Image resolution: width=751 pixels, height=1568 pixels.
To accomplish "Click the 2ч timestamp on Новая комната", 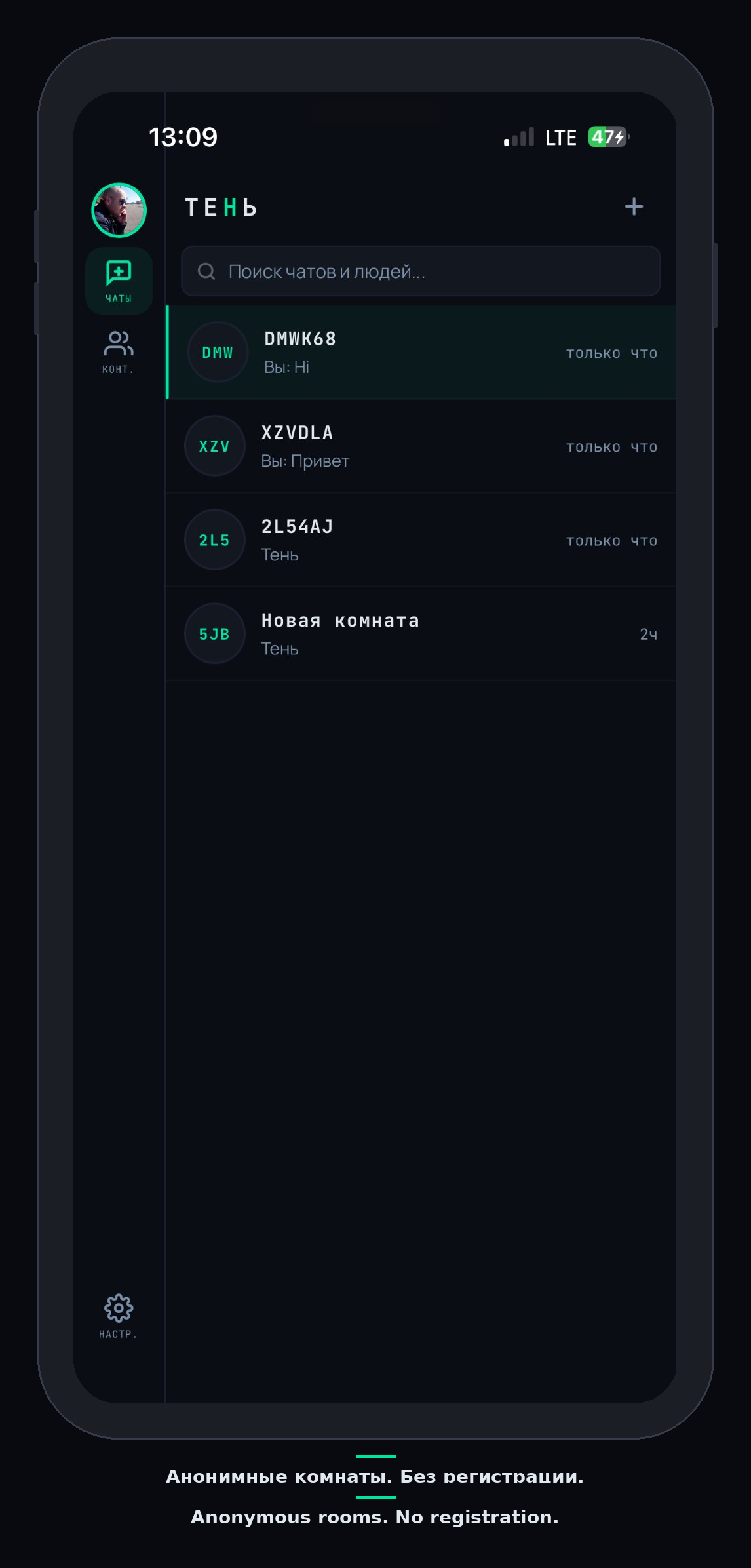I will coord(648,635).
